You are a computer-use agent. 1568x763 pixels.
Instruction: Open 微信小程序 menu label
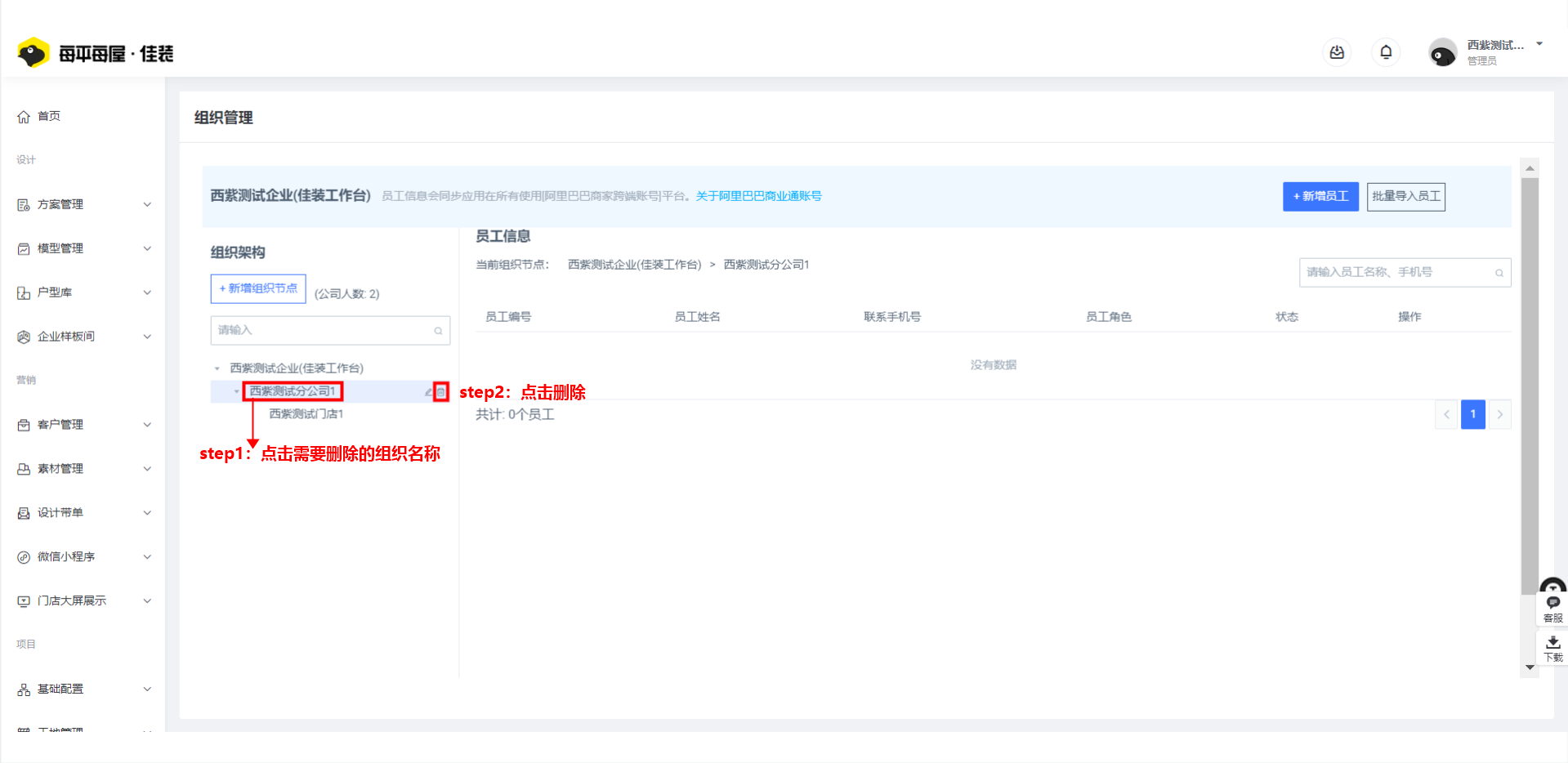pos(66,557)
